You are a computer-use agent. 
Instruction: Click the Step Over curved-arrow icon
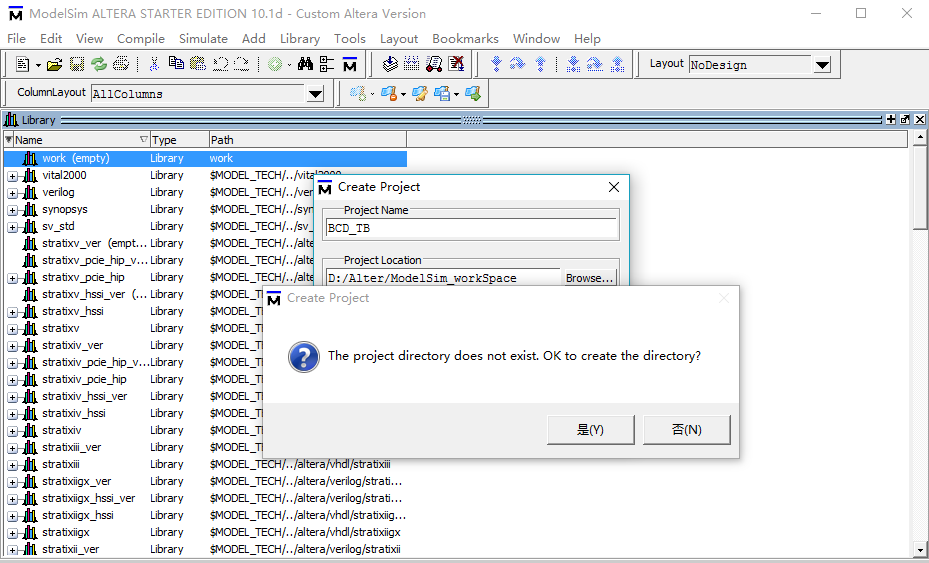pyautogui.click(x=518, y=64)
